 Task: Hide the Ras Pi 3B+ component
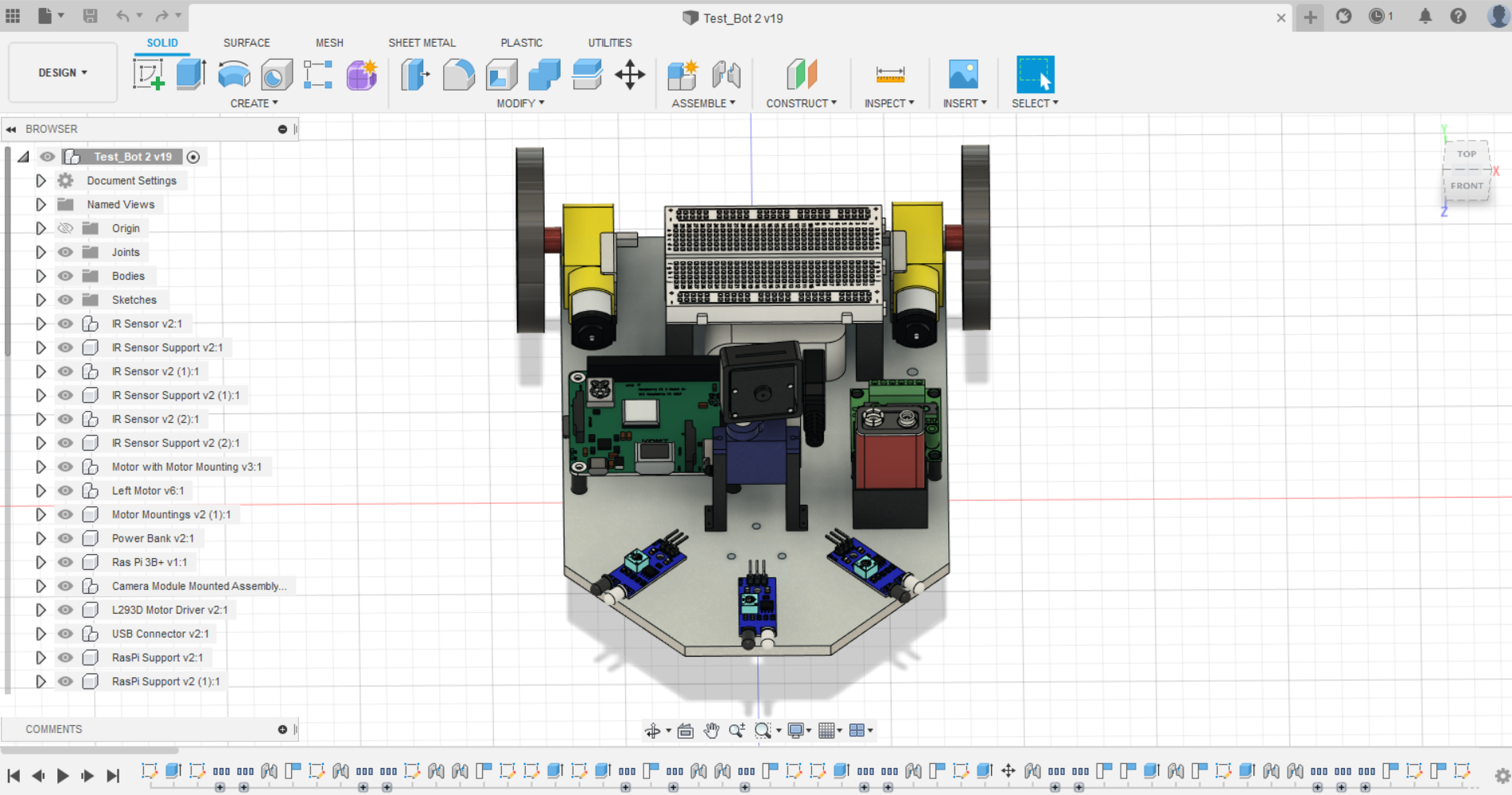click(x=65, y=562)
